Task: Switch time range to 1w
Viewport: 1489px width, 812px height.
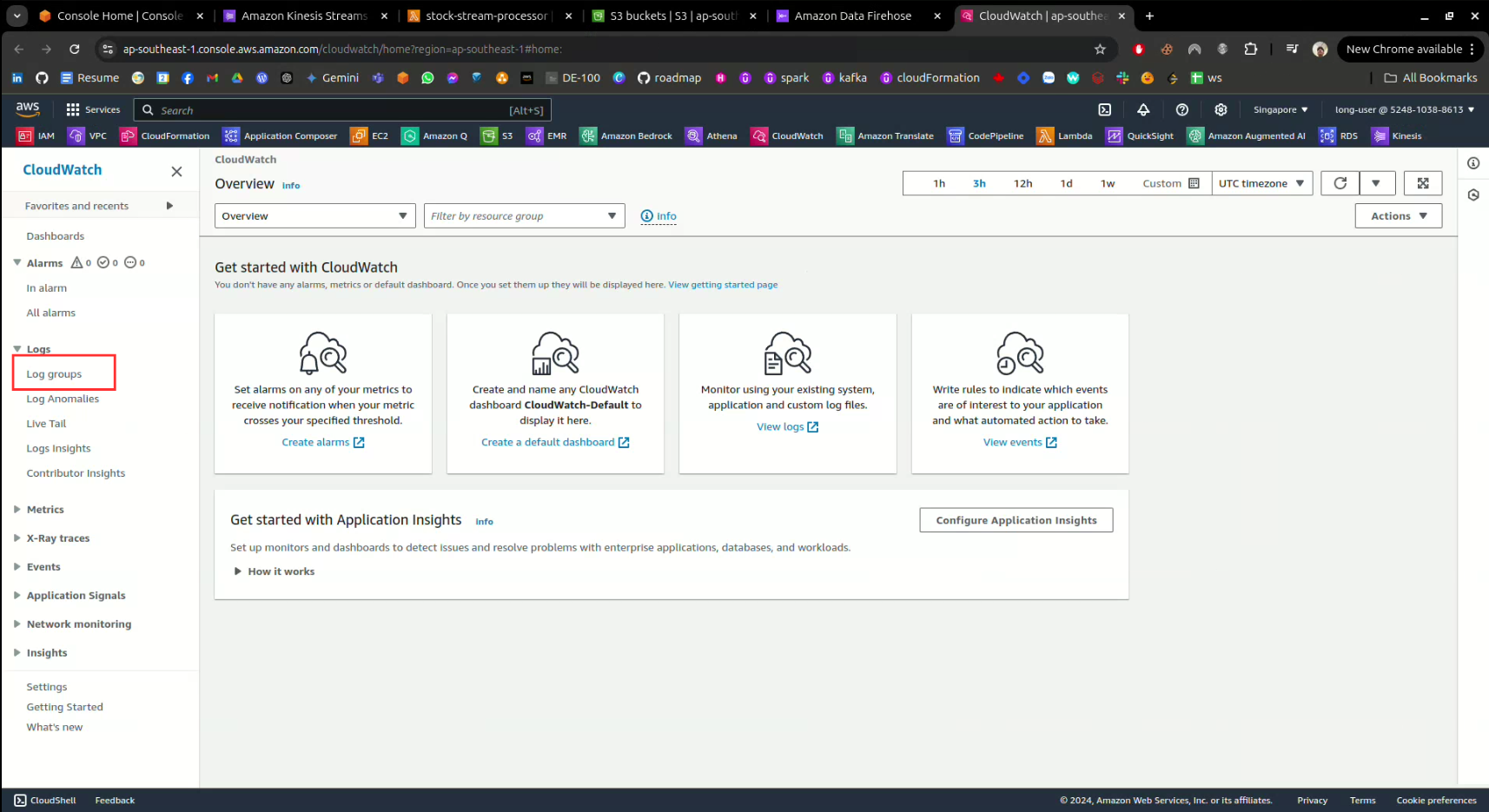Action: 1107,183
